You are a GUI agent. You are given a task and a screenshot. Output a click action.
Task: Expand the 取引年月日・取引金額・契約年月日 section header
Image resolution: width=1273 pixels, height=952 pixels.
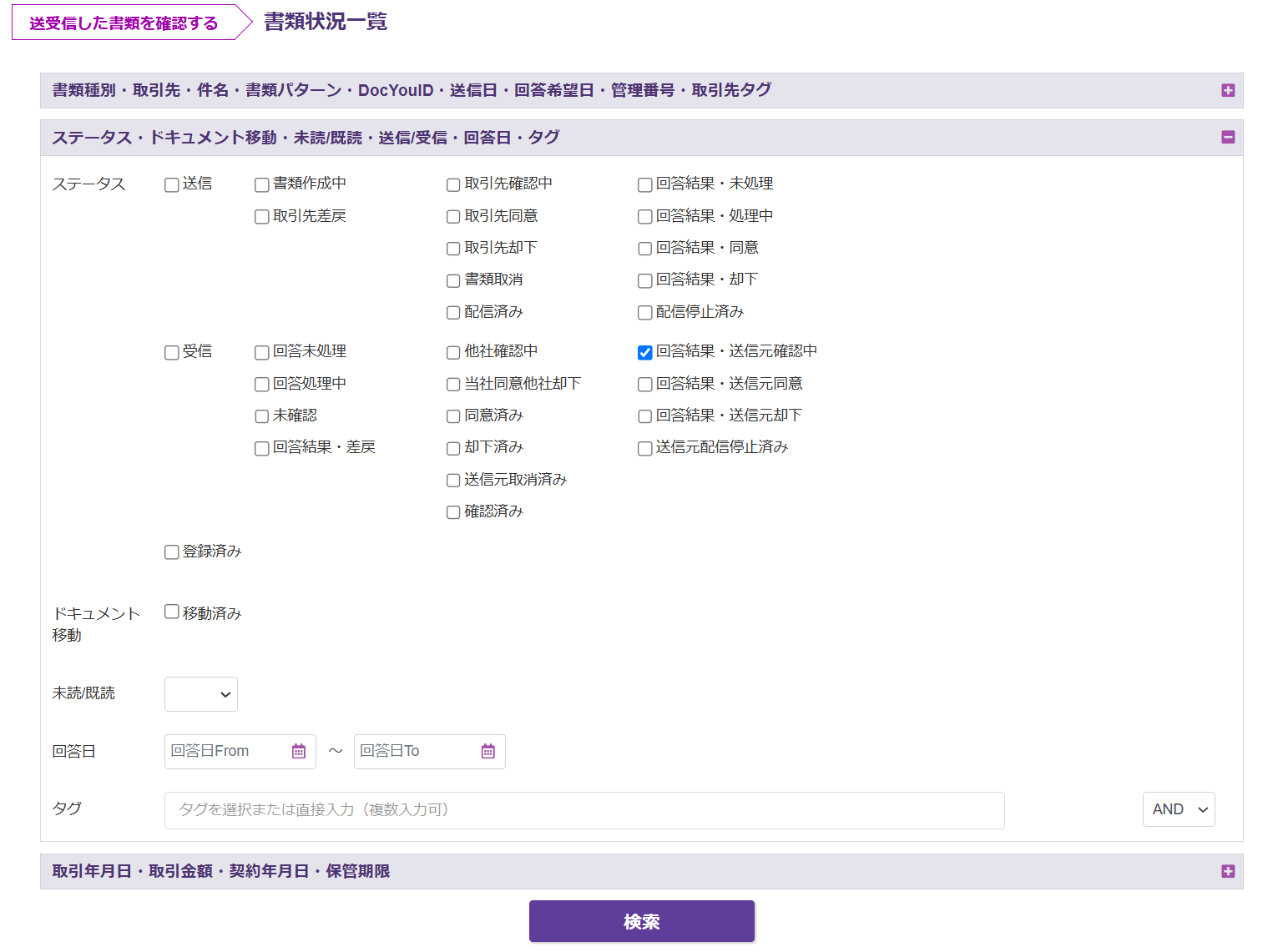click(x=641, y=871)
